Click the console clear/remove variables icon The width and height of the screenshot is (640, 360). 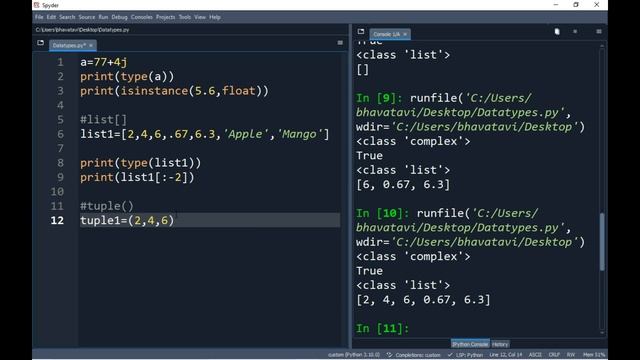557,31
